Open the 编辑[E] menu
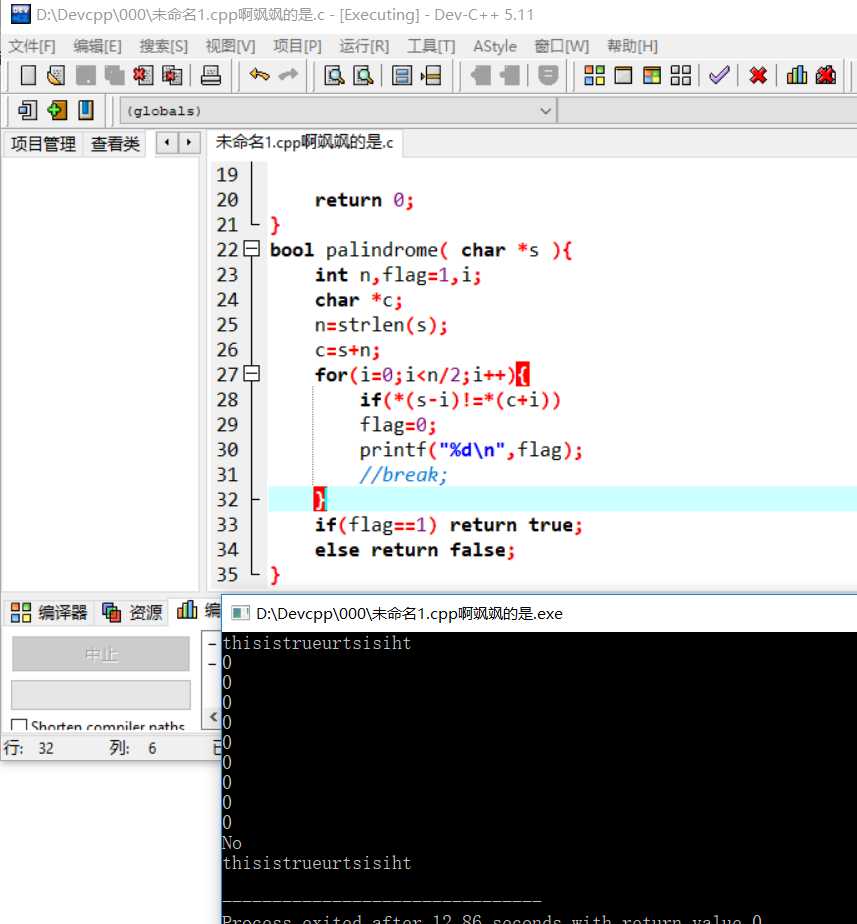Image resolution: width=857 pixels, height=924 pixels. [97, 47]
